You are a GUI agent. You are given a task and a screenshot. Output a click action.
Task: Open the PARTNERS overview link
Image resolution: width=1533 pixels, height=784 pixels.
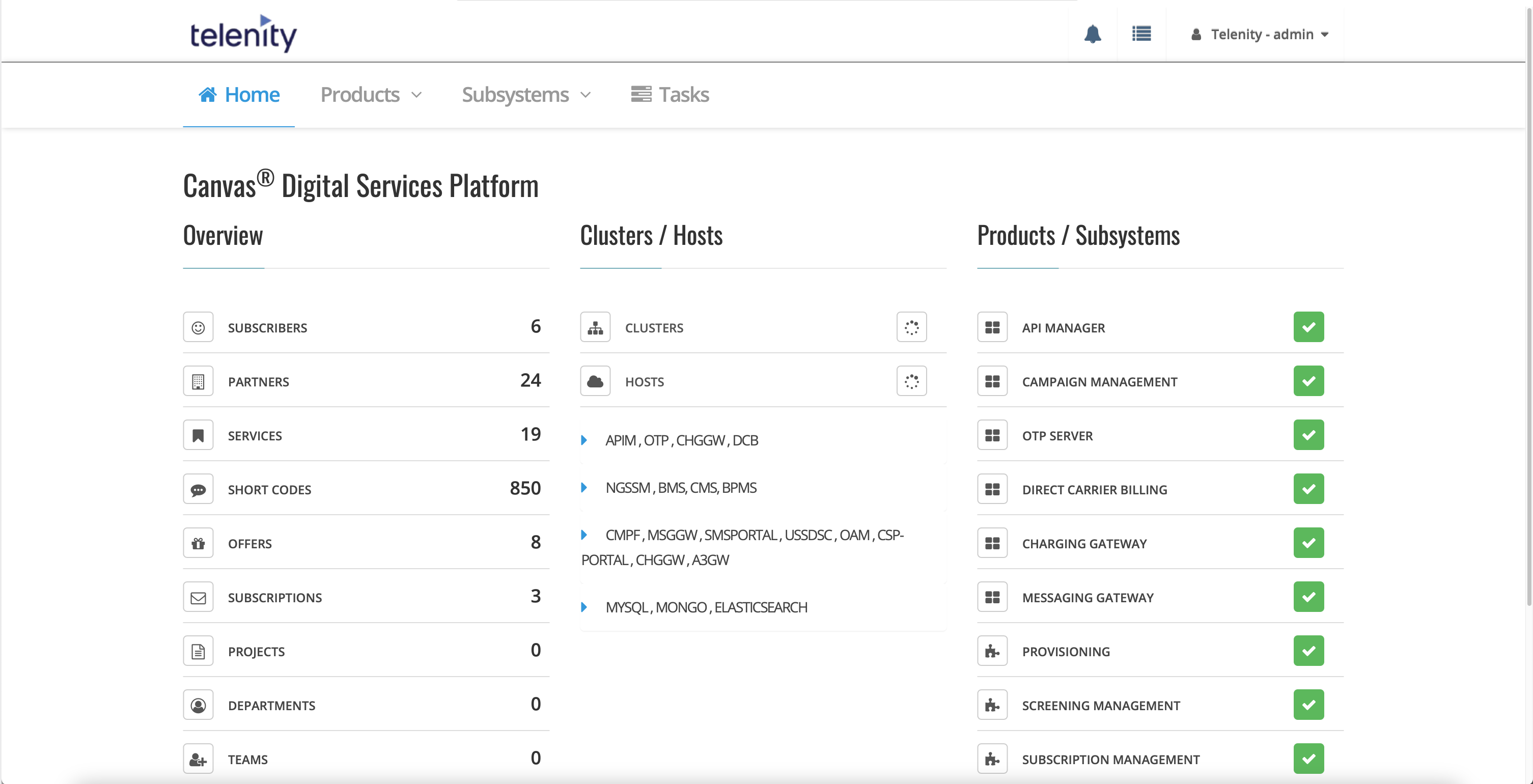point(258,382)
